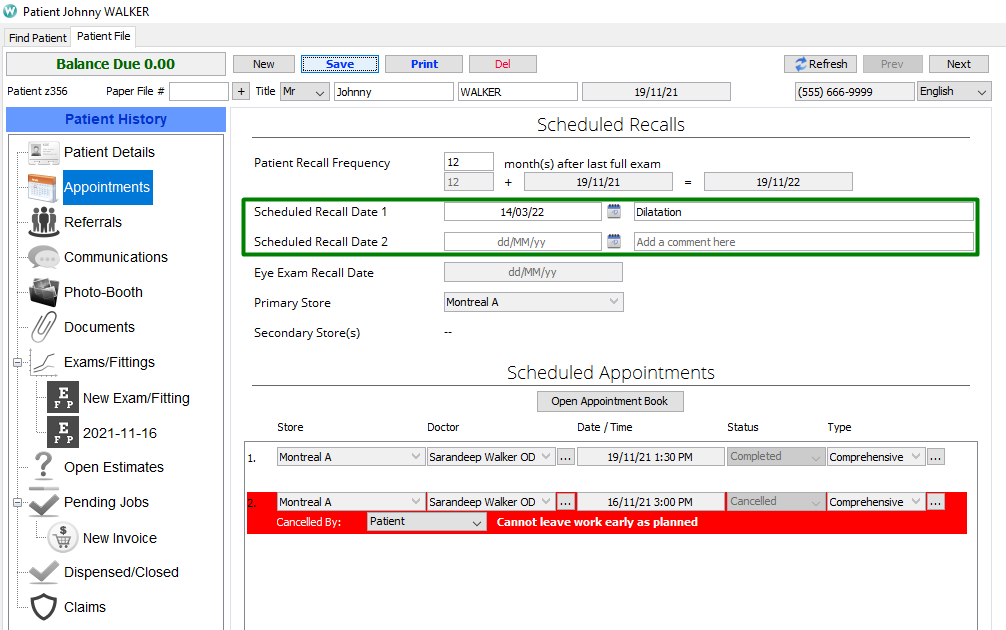Click the plus button beside Paper File
The height and width of the screenshot is (630, 1006).
241,92
